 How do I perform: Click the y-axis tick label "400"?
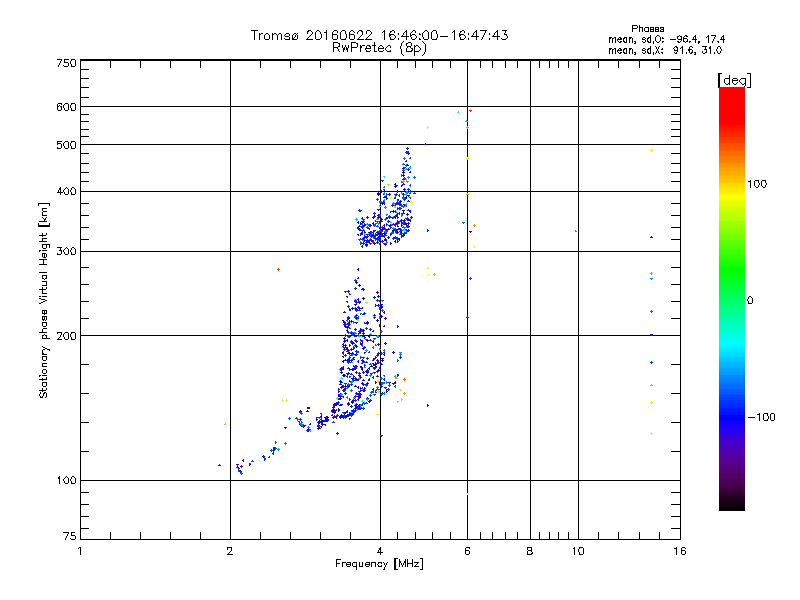coord(66,191)
